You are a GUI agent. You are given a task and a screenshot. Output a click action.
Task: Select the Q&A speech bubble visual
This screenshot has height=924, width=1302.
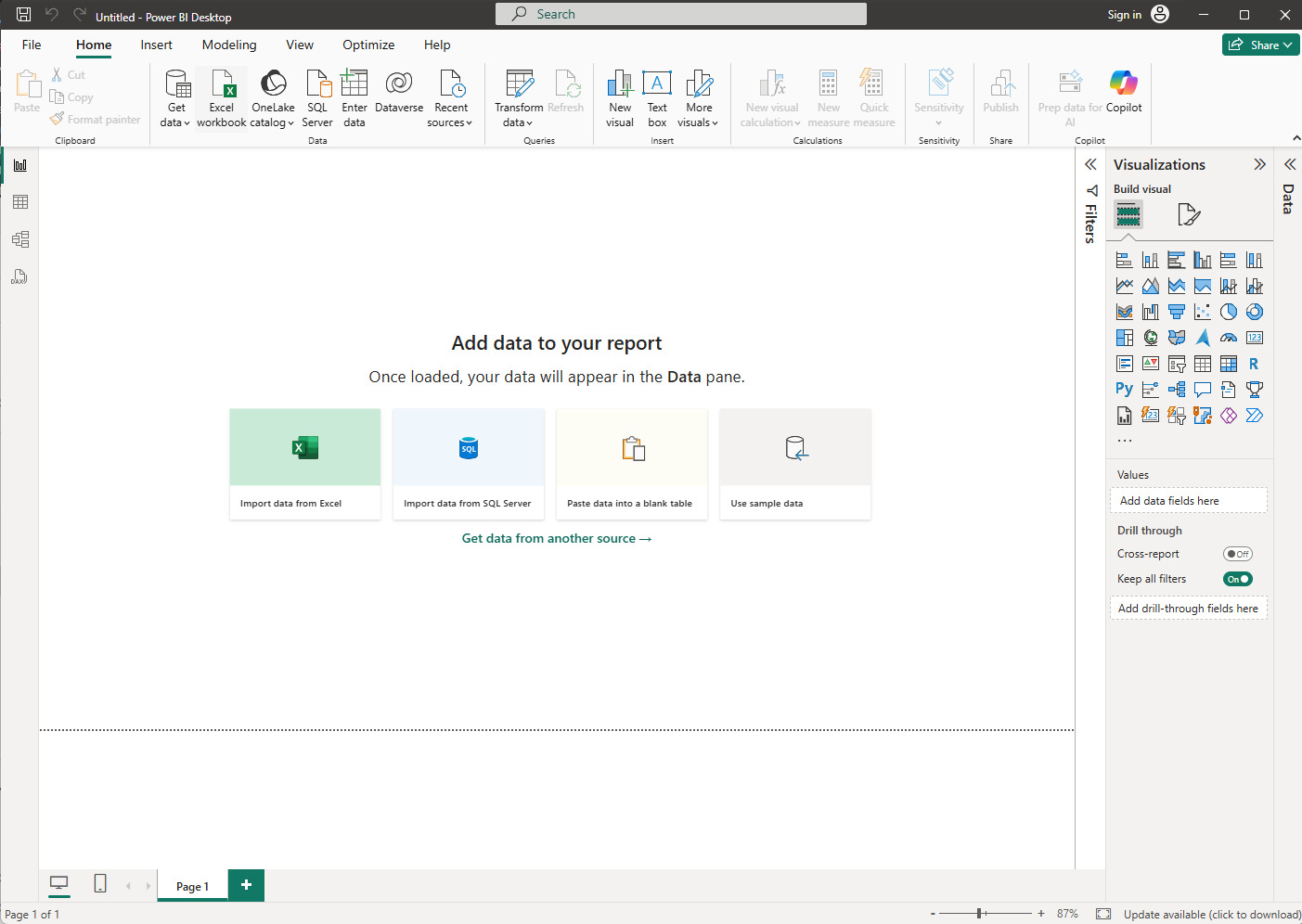coord(1203,390)
